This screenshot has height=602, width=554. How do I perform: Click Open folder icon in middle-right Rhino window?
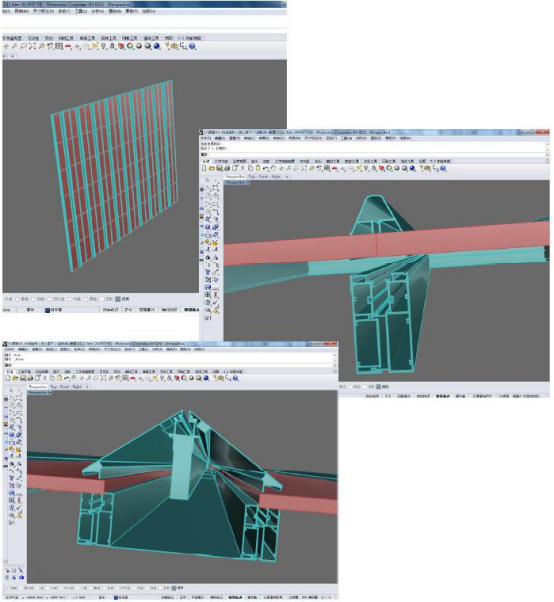click(x=212, y=168)
